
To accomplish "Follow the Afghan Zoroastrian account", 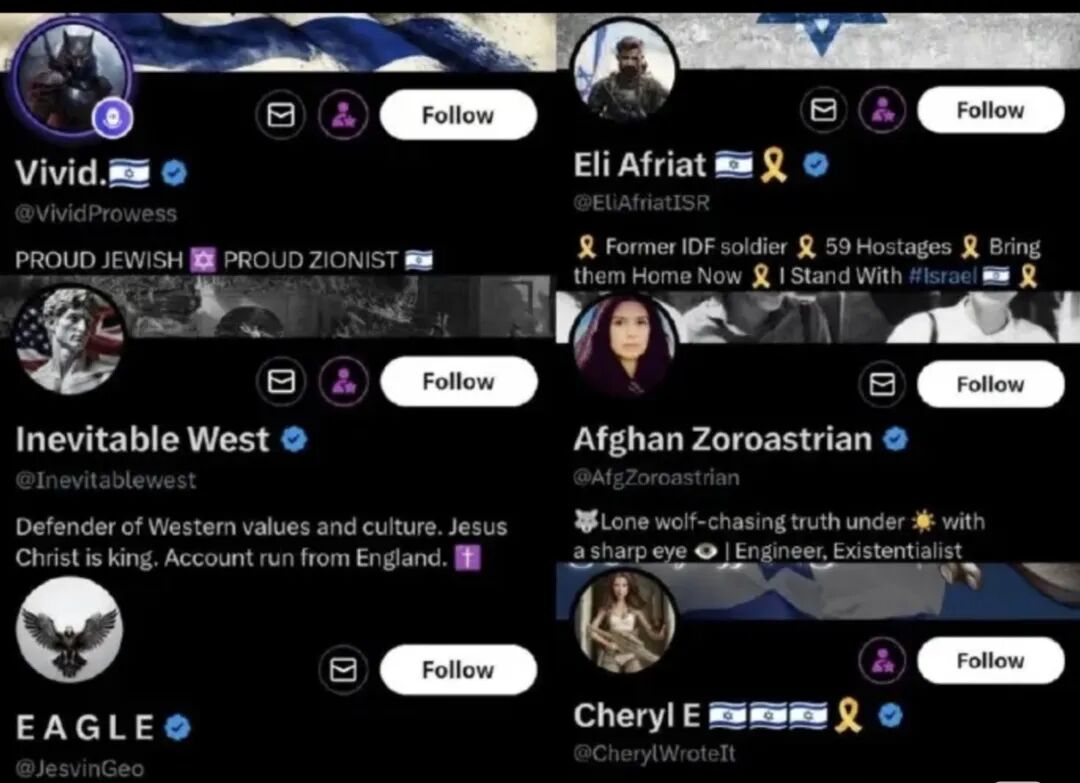I will click(990, 384).
